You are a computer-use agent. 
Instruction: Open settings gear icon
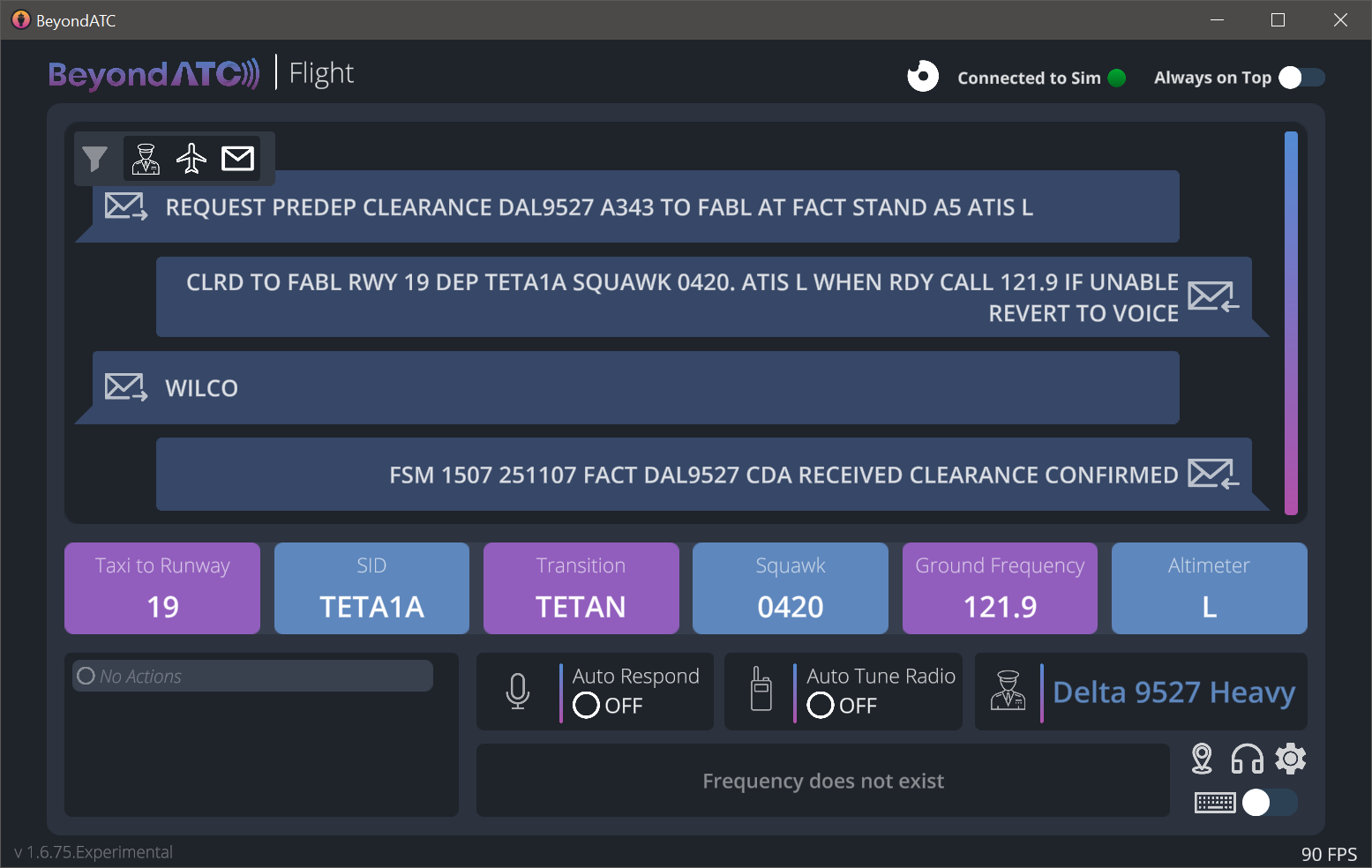(1291, 759)
